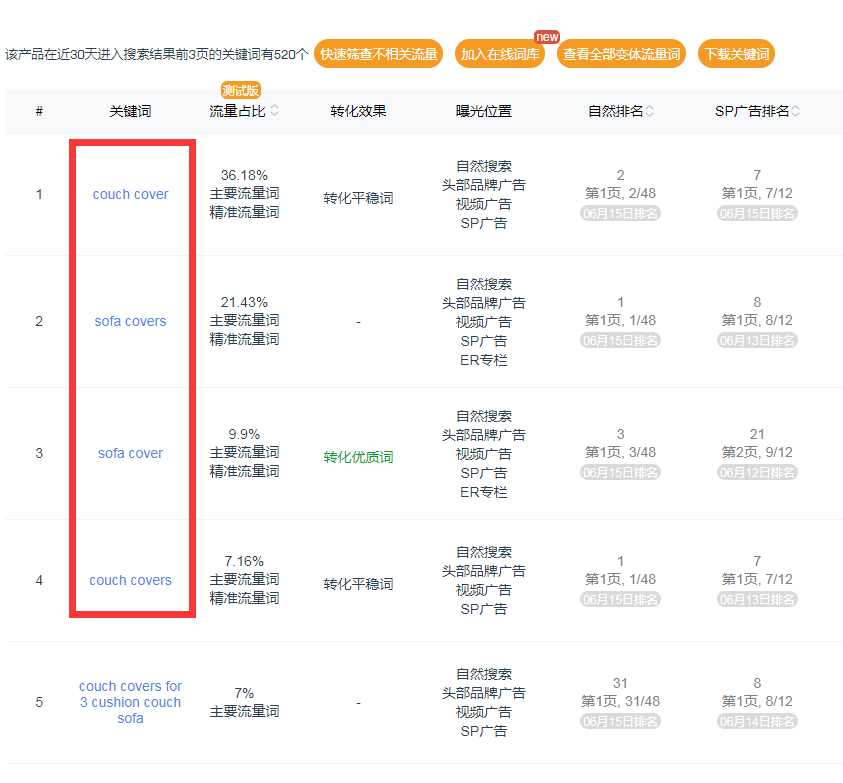Open the sofa covers keyword link
This screenshot has width=843, height=783.
[x=131, y=321]
